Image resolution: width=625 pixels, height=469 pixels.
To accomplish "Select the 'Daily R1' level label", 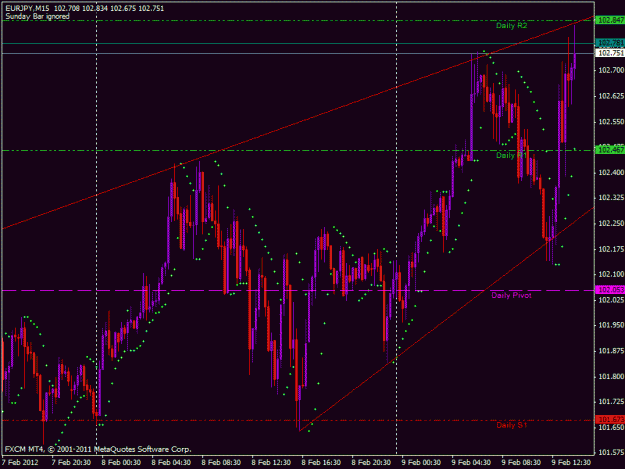I will (511, 155).
